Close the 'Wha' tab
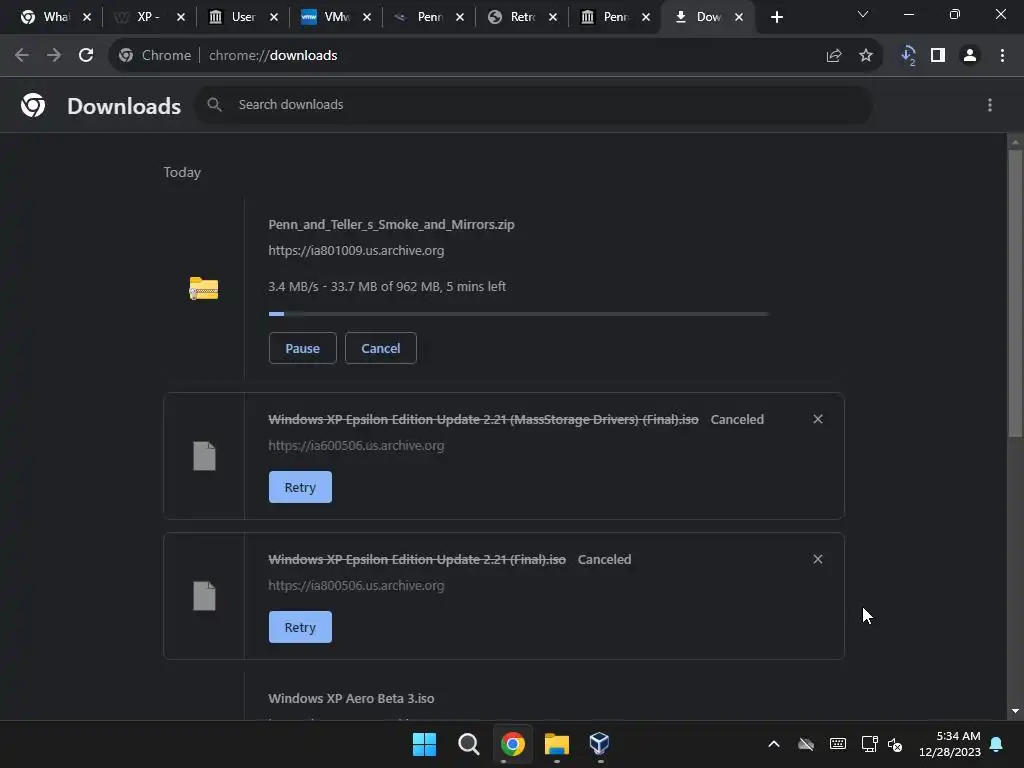Viewport: 1024px width, 768px height. tap(87, 17)
